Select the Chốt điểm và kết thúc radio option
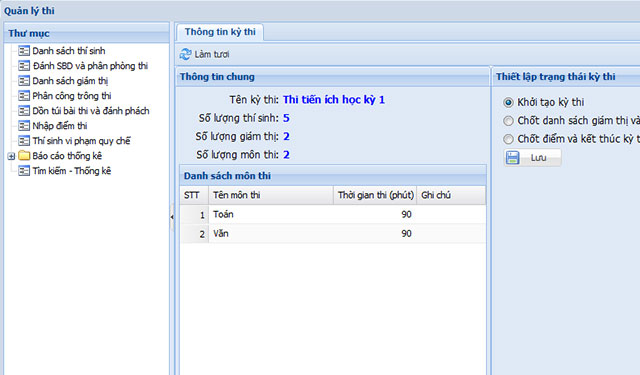Viewport: 640px width, 375px height. coord(508,139)
